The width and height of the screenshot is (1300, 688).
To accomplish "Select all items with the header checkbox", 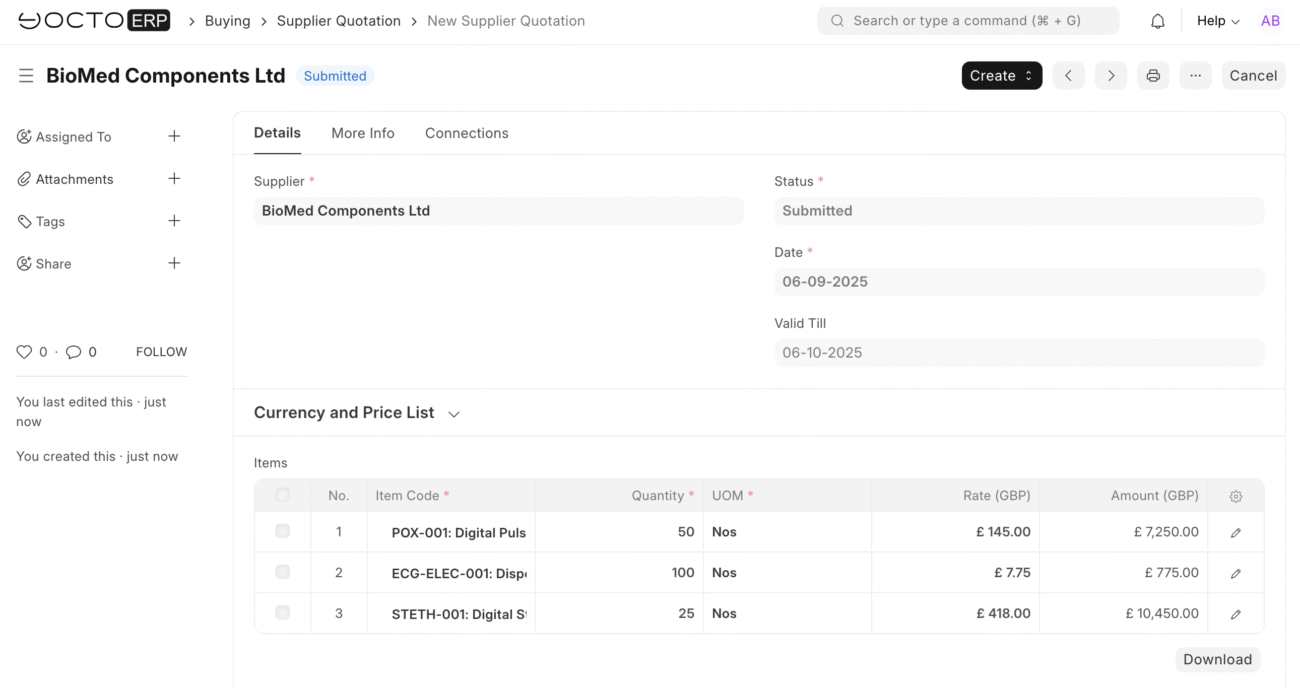I will click(x=282, y=495).
